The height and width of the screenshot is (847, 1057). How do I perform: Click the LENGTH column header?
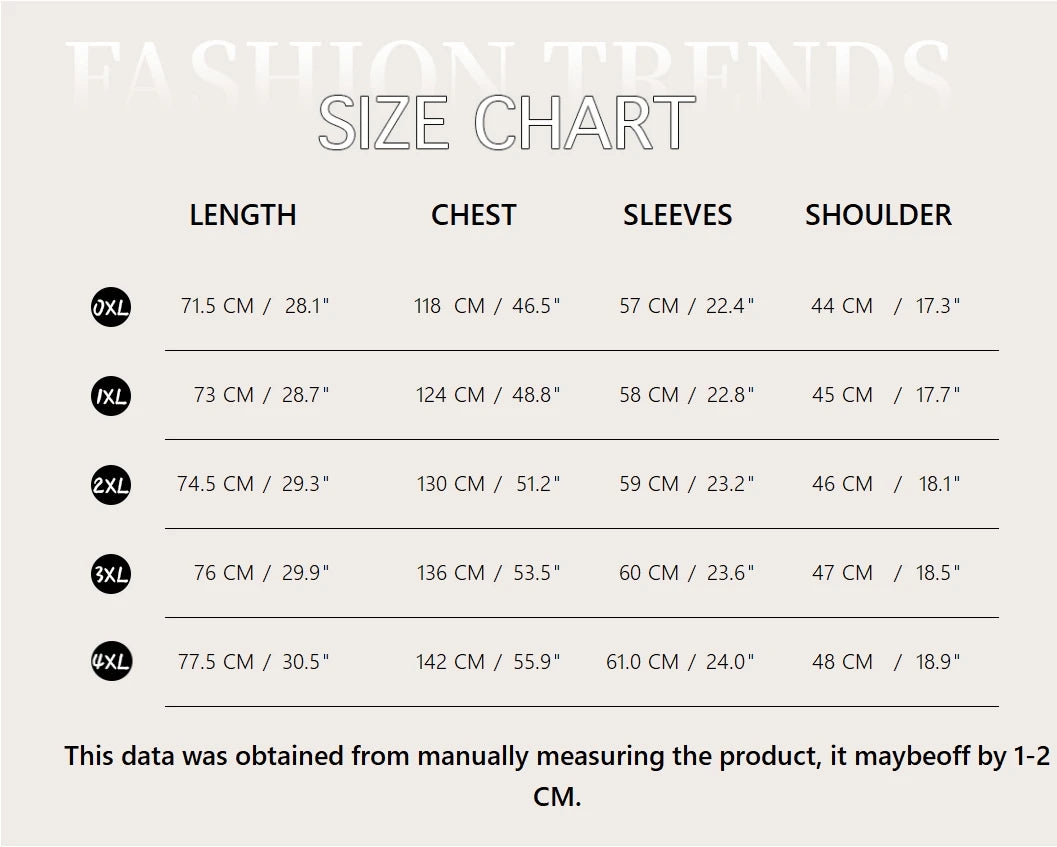[x=243, y=215]
